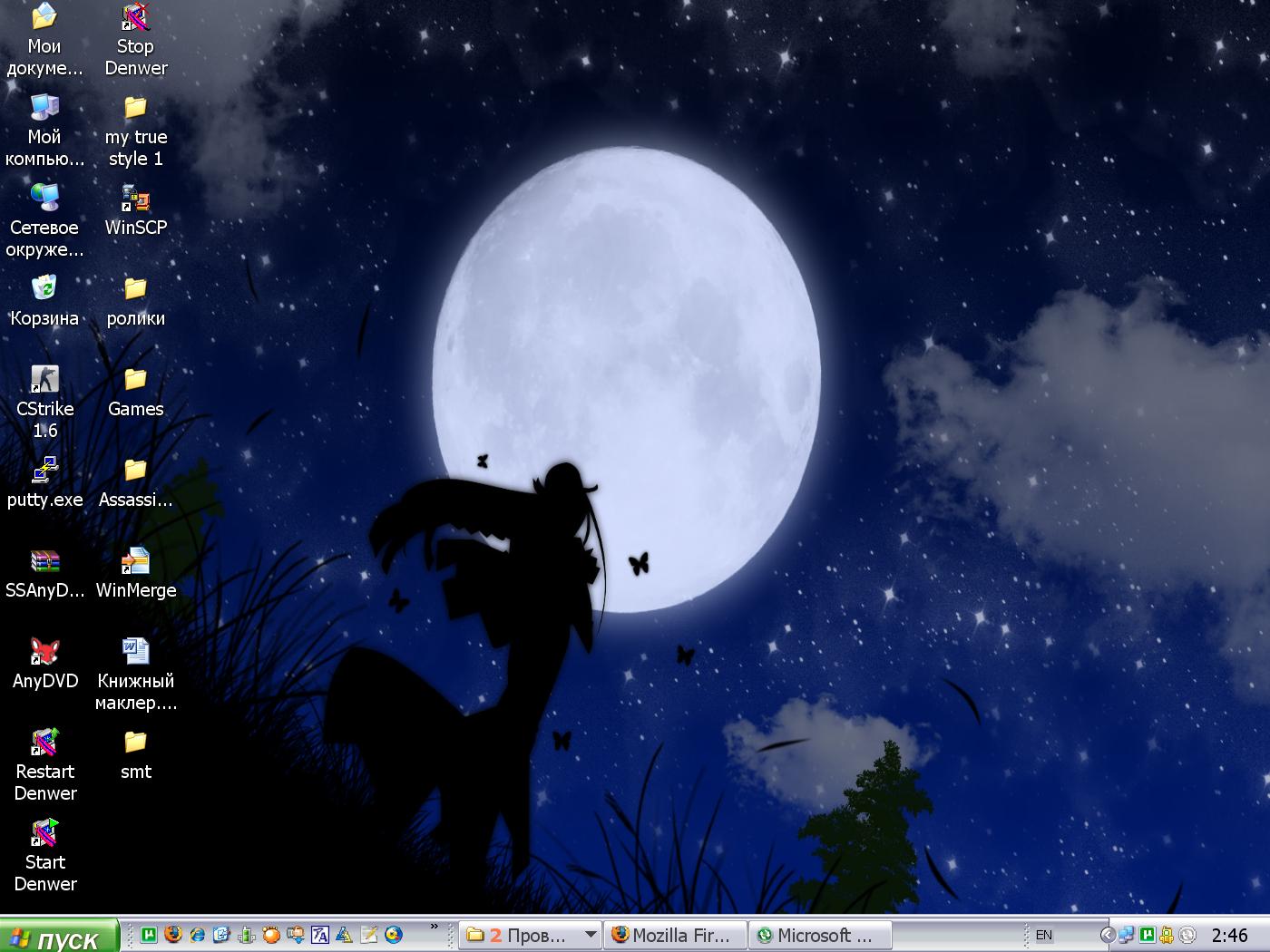The height and width of the screenshot is (952, 1270).
Task: Open Сетевое окружение desktop icon
Action: (44, 221)
